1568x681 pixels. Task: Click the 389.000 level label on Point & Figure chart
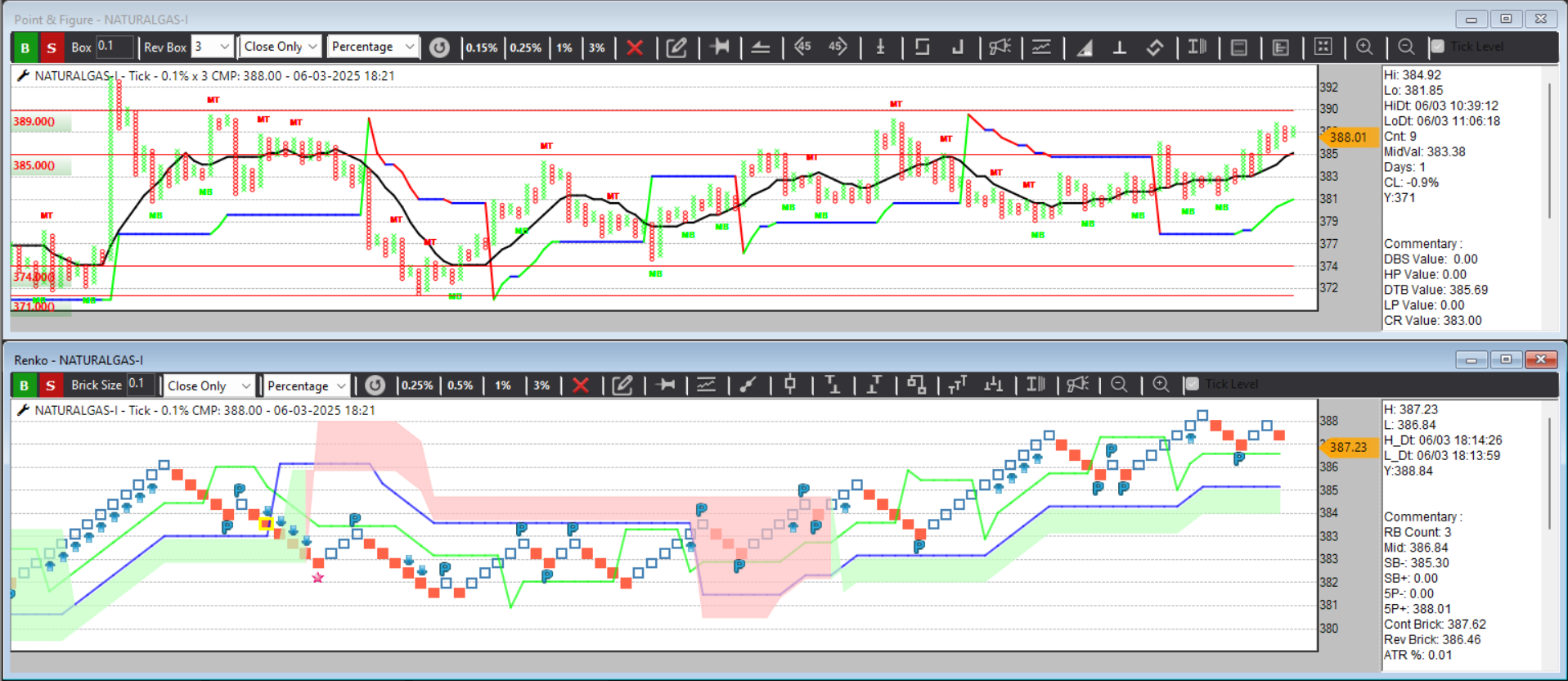pos(34,121)
